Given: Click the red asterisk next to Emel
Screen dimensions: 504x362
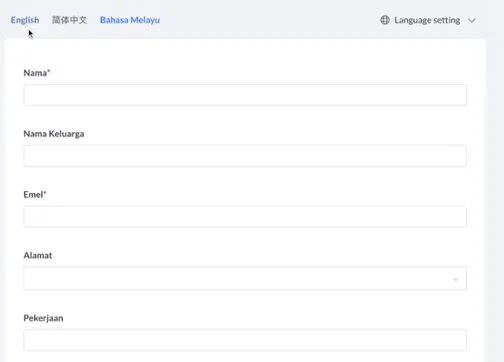Looking at the screenshot, I should click(45, 193).
